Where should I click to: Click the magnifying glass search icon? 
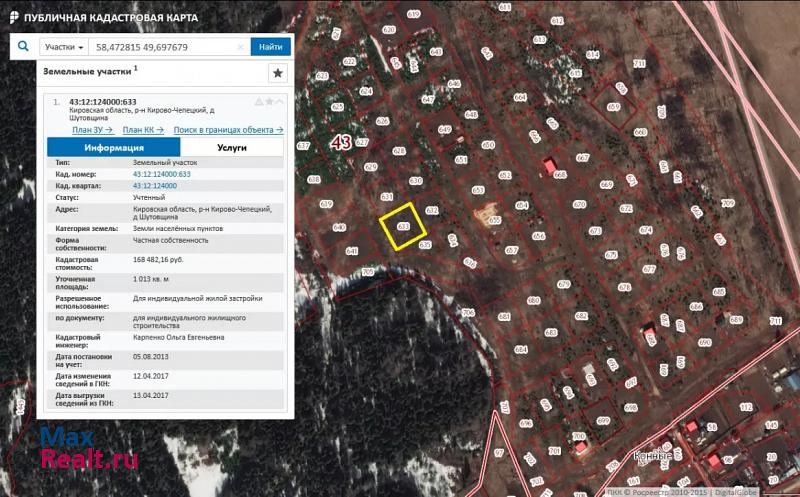pos(23,46)
